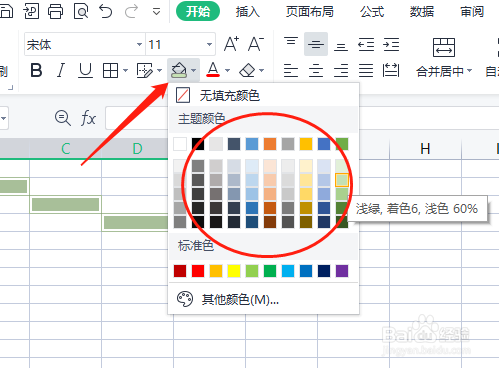
Task: Expand the draw border dropdown arrow
Action: pyautogui.click(x=159, y=70)
